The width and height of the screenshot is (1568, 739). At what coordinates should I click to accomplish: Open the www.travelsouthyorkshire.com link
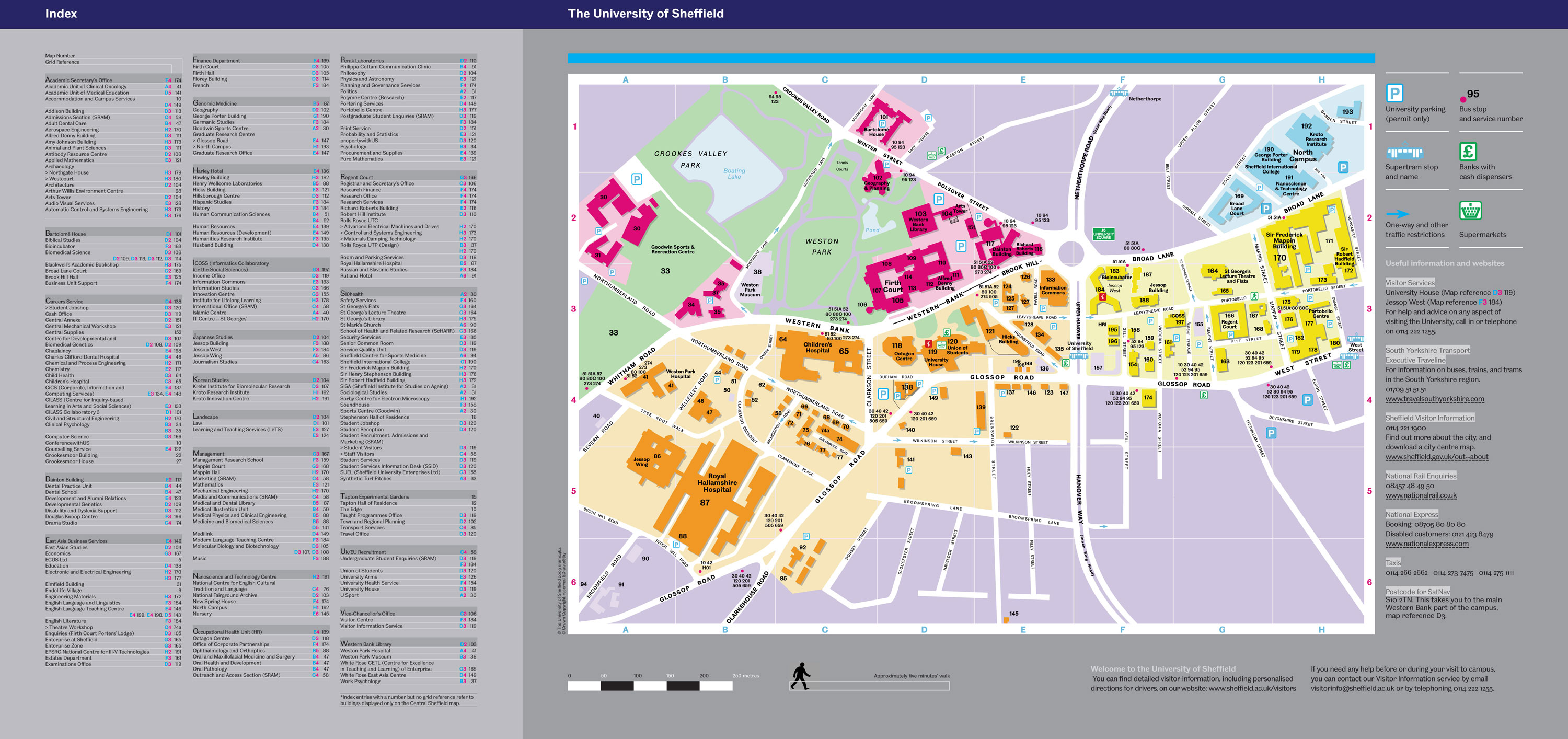(1435, 399)
